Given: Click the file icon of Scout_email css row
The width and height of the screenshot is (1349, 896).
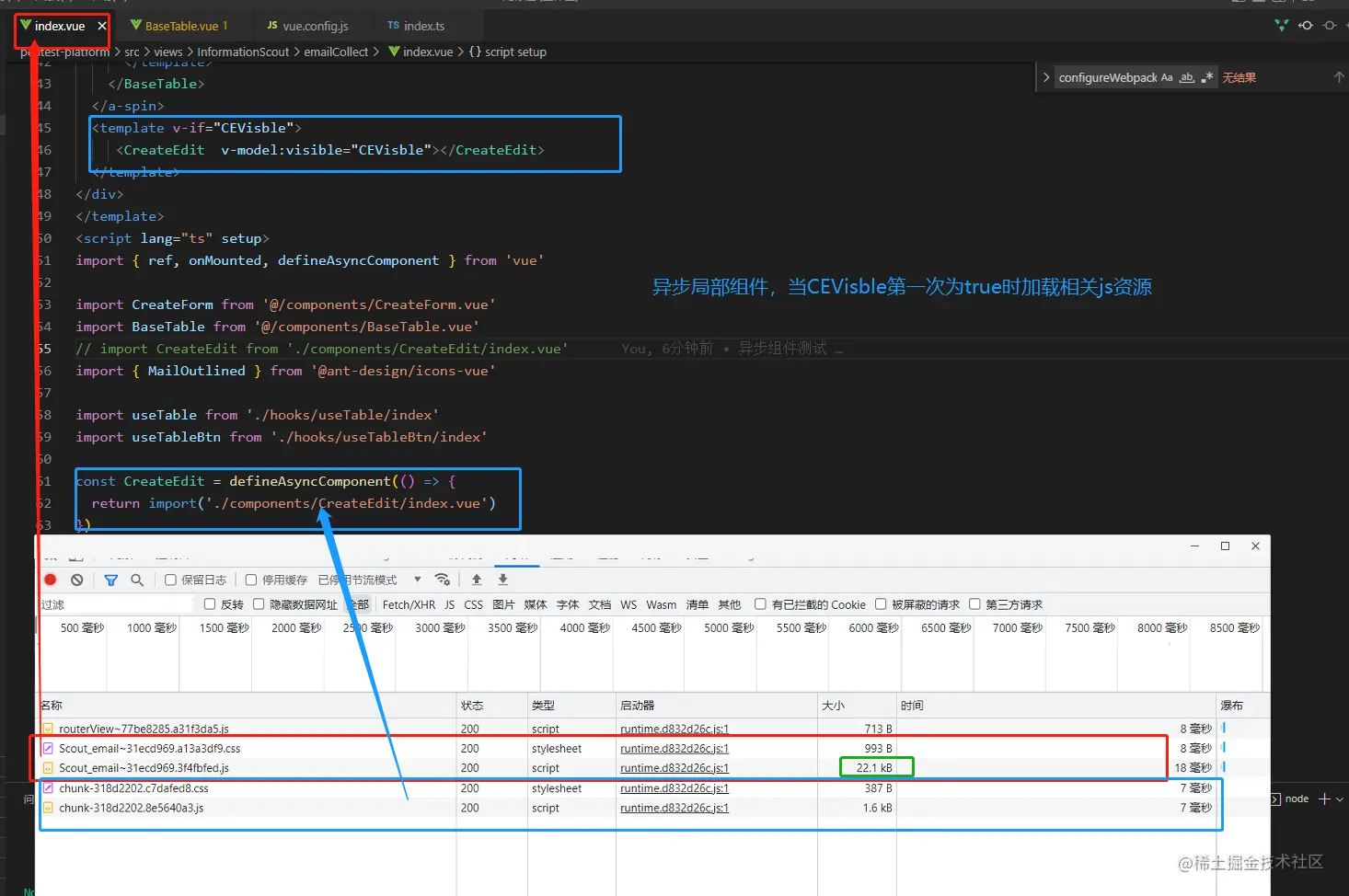Looking at the screenshot, I should tap(48, 749).
